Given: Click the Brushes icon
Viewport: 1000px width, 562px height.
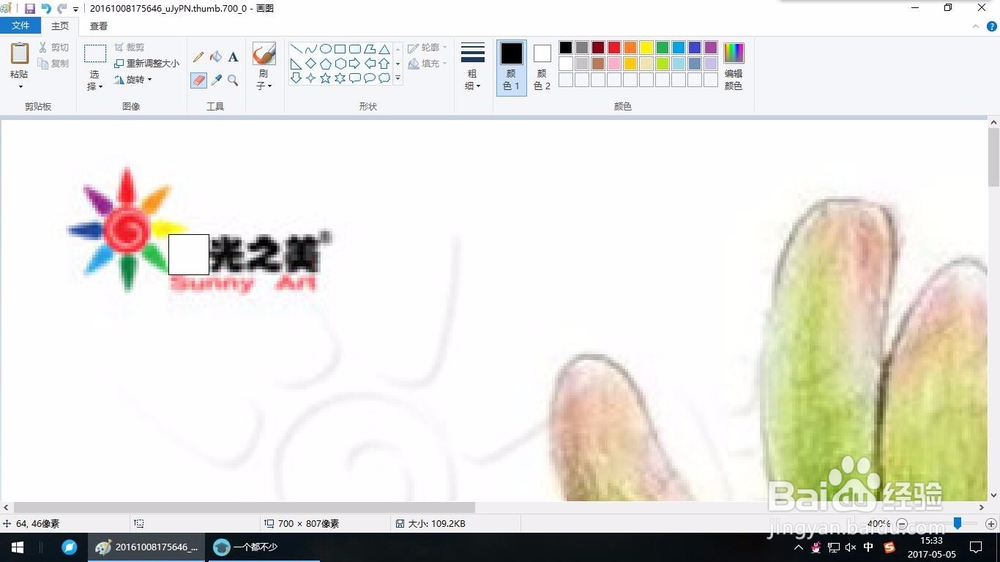Looking at the screenshot, I should [x=263, y=54].
